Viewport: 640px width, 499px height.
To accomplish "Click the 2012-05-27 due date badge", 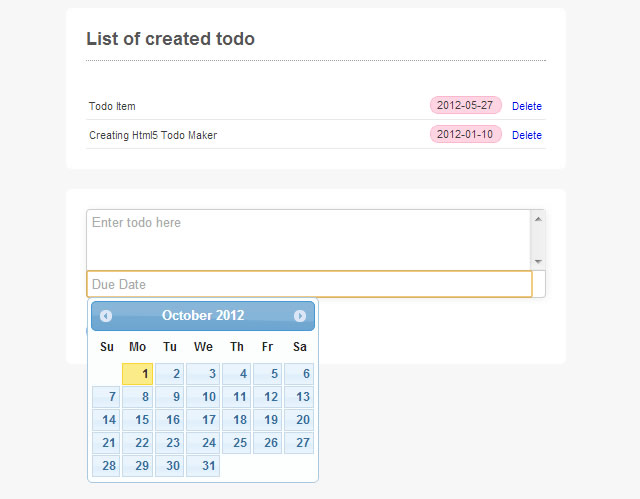I will (465, 105).
